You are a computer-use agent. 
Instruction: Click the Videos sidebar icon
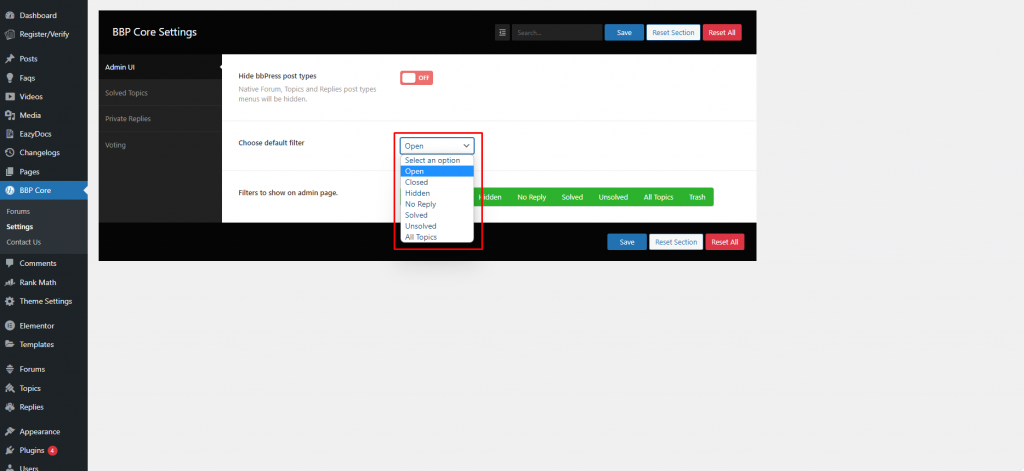coord(10,97)
